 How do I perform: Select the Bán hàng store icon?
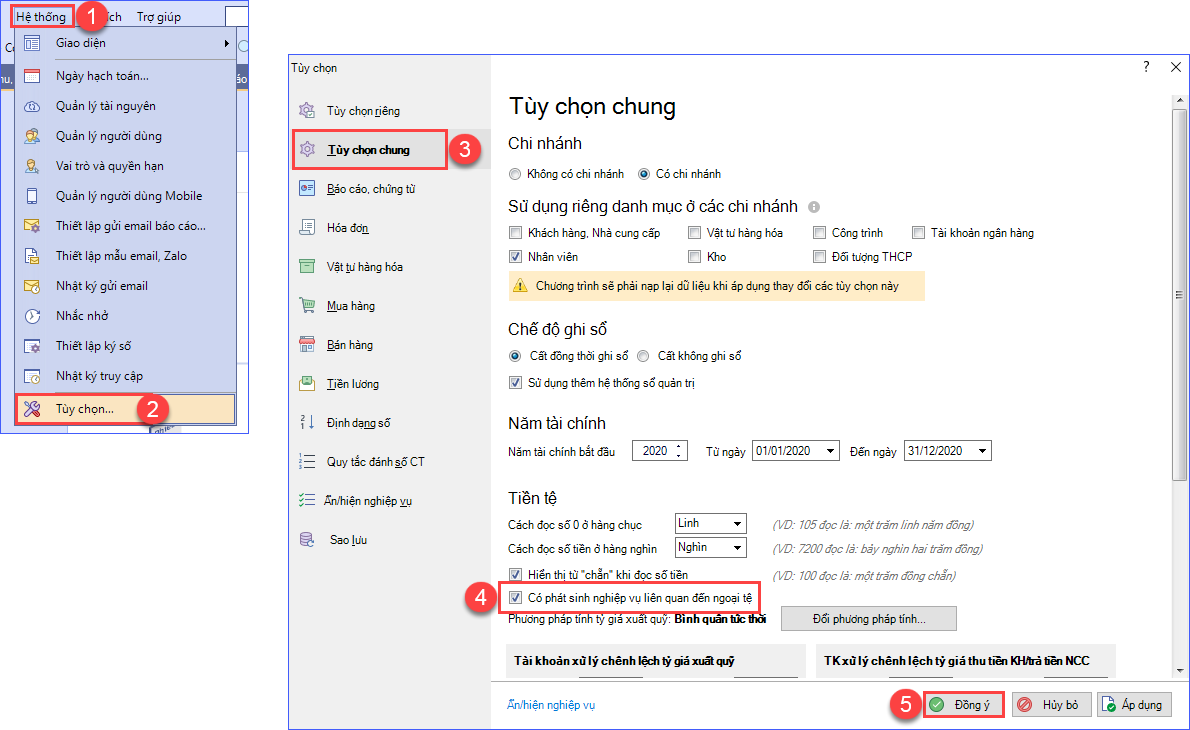[308, 345]
